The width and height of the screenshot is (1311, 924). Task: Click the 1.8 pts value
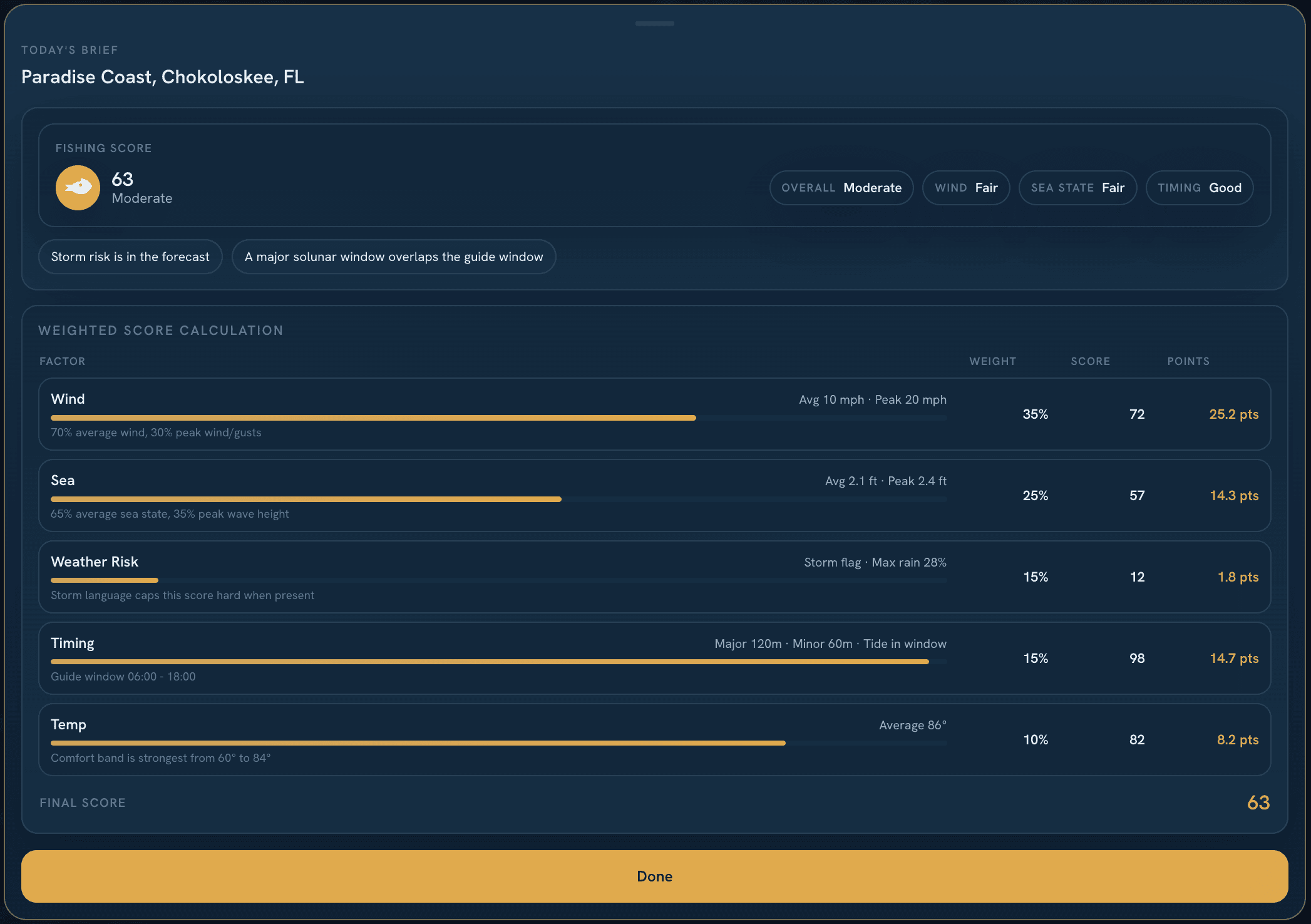(x=1238, y=577)
